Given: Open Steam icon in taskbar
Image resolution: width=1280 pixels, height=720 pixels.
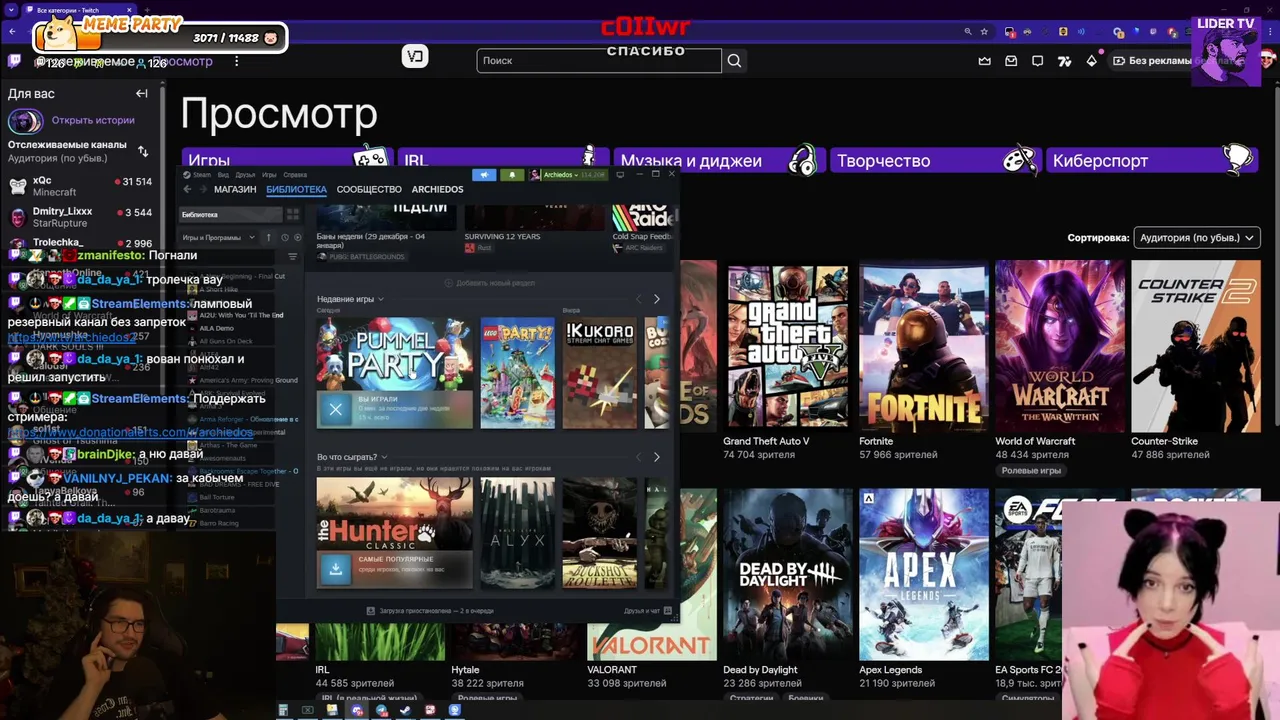Looking at the screenshot, I should (x=405, y=711).
